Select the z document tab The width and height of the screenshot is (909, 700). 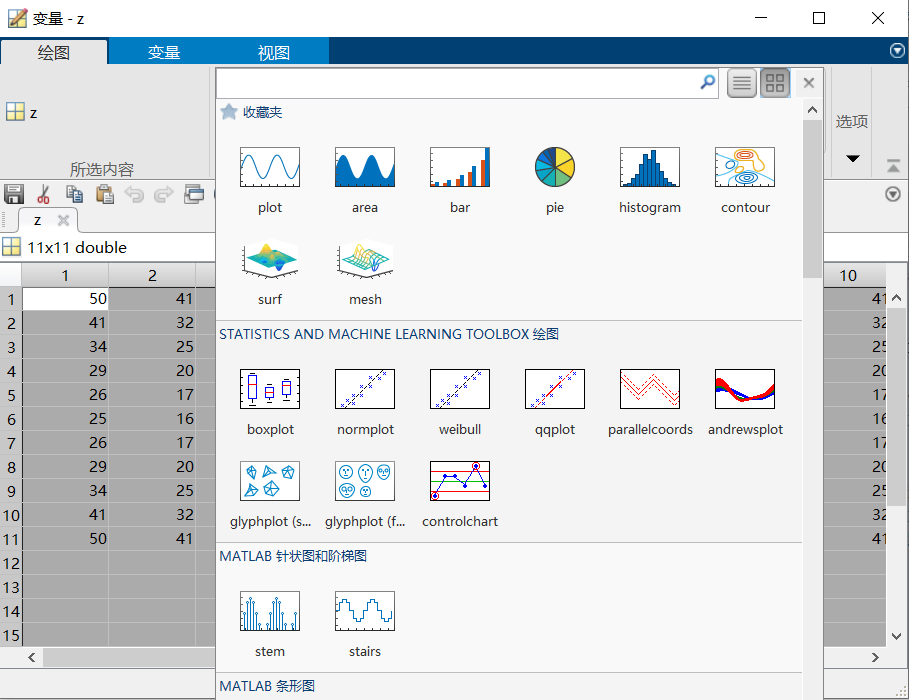coord(38,220)
